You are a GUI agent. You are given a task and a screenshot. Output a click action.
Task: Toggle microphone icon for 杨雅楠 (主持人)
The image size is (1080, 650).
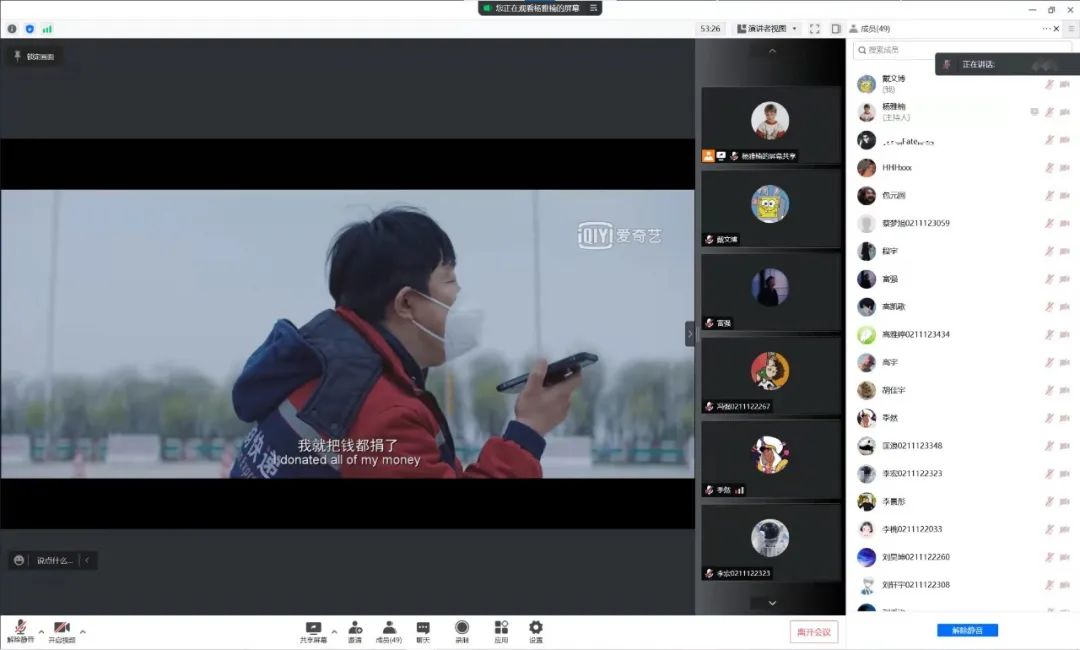tap(1049, 112)
